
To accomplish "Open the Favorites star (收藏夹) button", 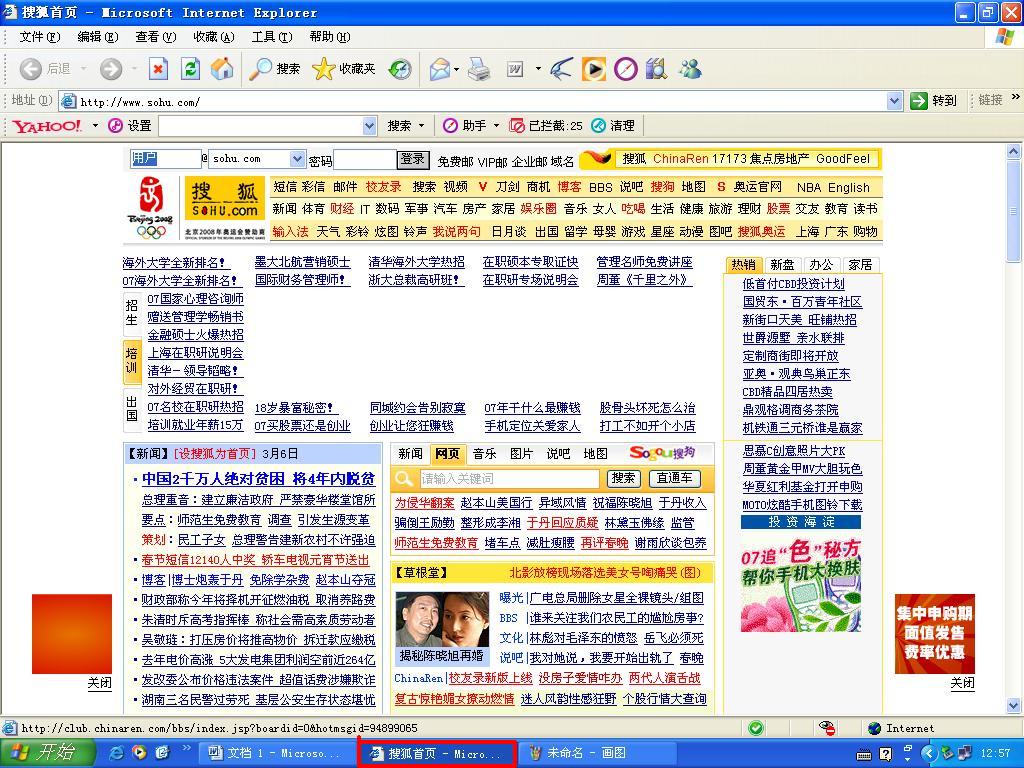I will pyautogui.click(x=344, y=69).
